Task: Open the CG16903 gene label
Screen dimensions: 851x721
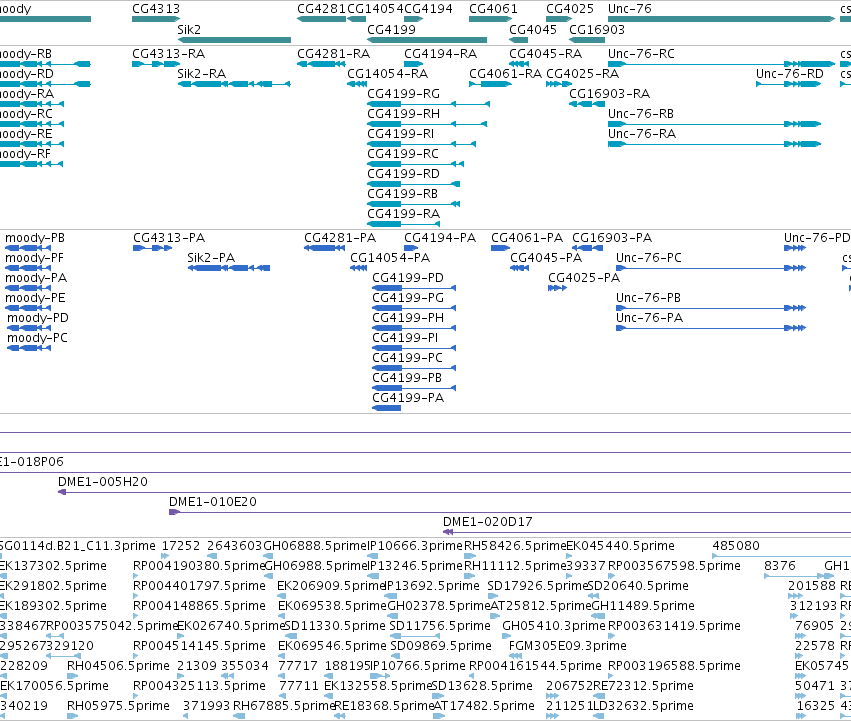Action: (597, 29)
